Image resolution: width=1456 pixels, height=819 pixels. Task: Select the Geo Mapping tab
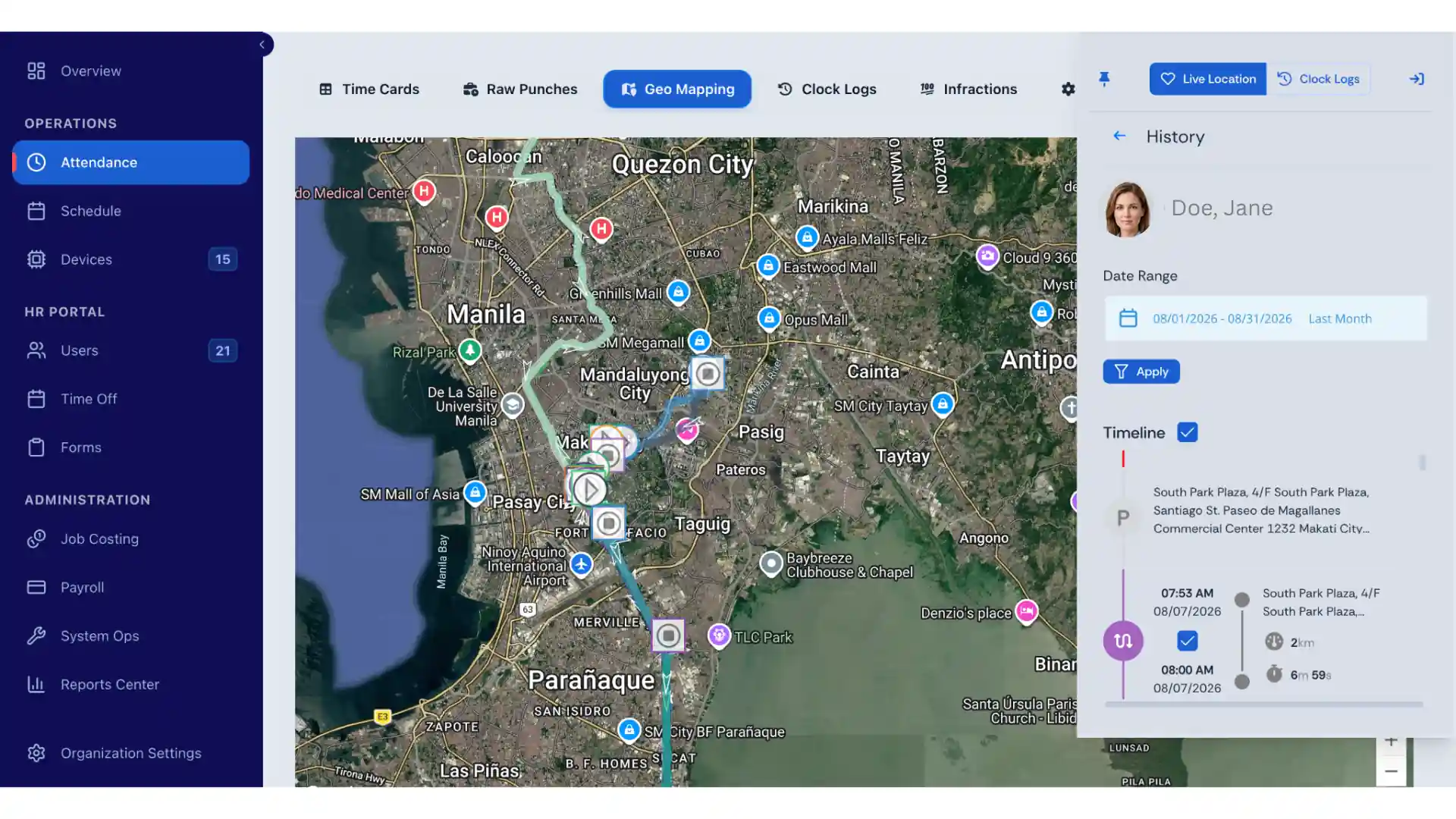(x=677, y=89)
